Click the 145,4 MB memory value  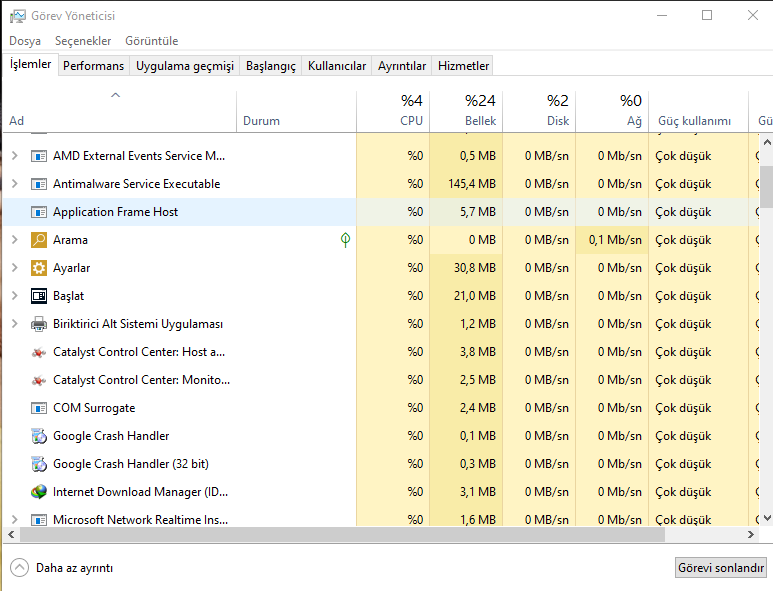pyautogui.click(x=472, y=184)
